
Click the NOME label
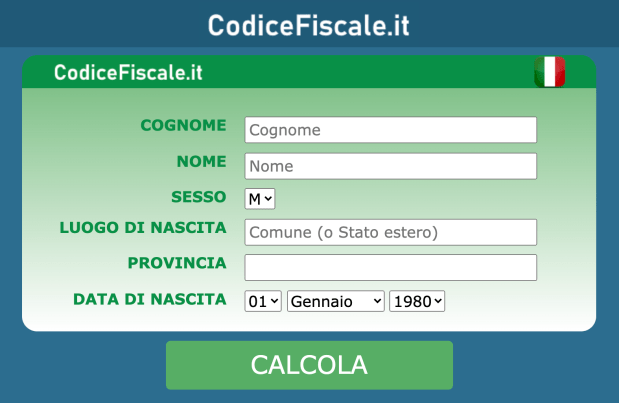coord(202,161)
